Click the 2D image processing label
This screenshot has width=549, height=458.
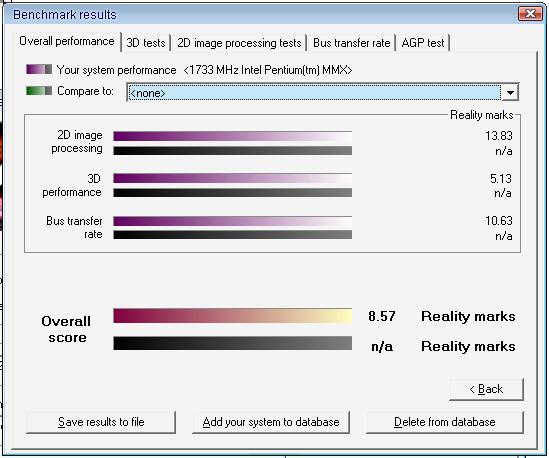(77, 142)
